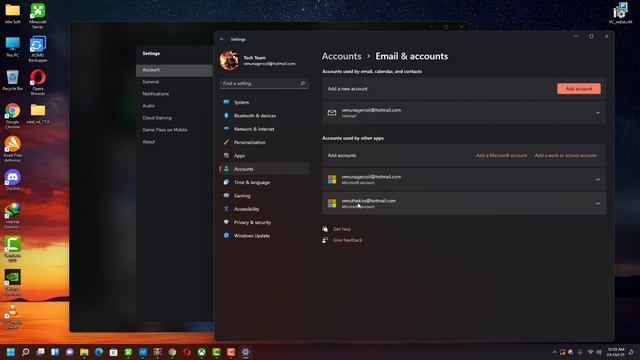Click Gaming label in the sidebar
Image resolution: width=640 pixels, height=360 pixels.
242,196
